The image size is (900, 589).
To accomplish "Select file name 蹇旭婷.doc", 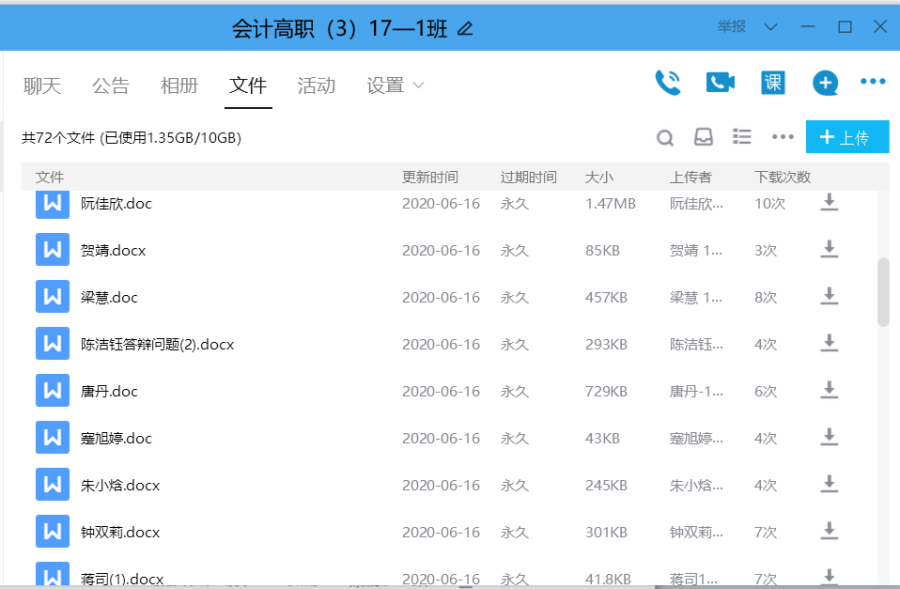I will [x=116, y=439].
